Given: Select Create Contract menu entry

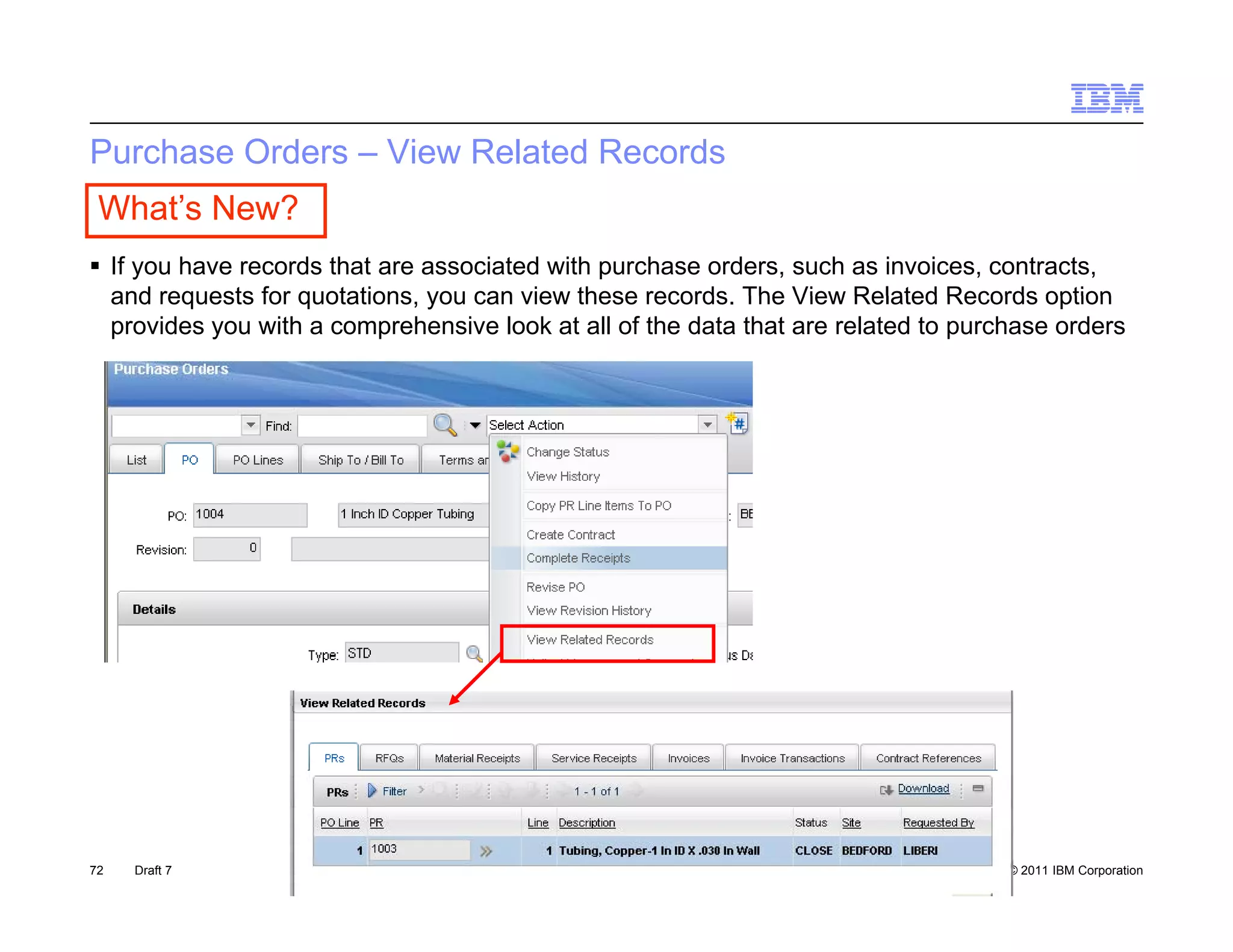Looking at the screenshot, I should (570, 535).
